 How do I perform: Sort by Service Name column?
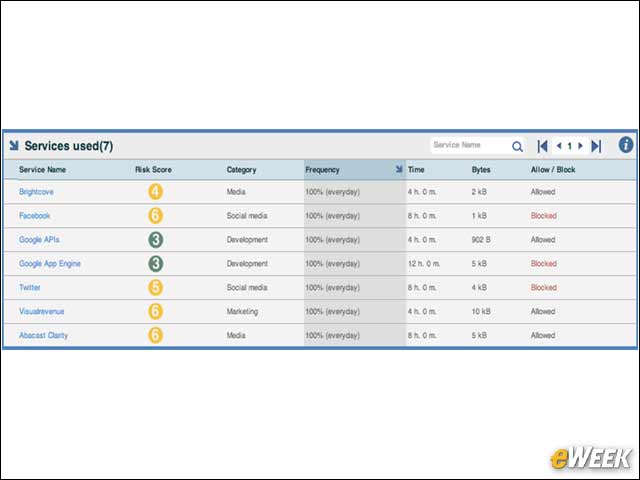coord(42,170)
